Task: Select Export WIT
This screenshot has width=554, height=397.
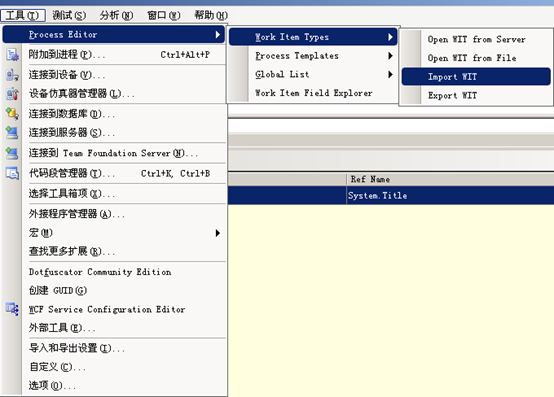Action: [x=476, y=95]
